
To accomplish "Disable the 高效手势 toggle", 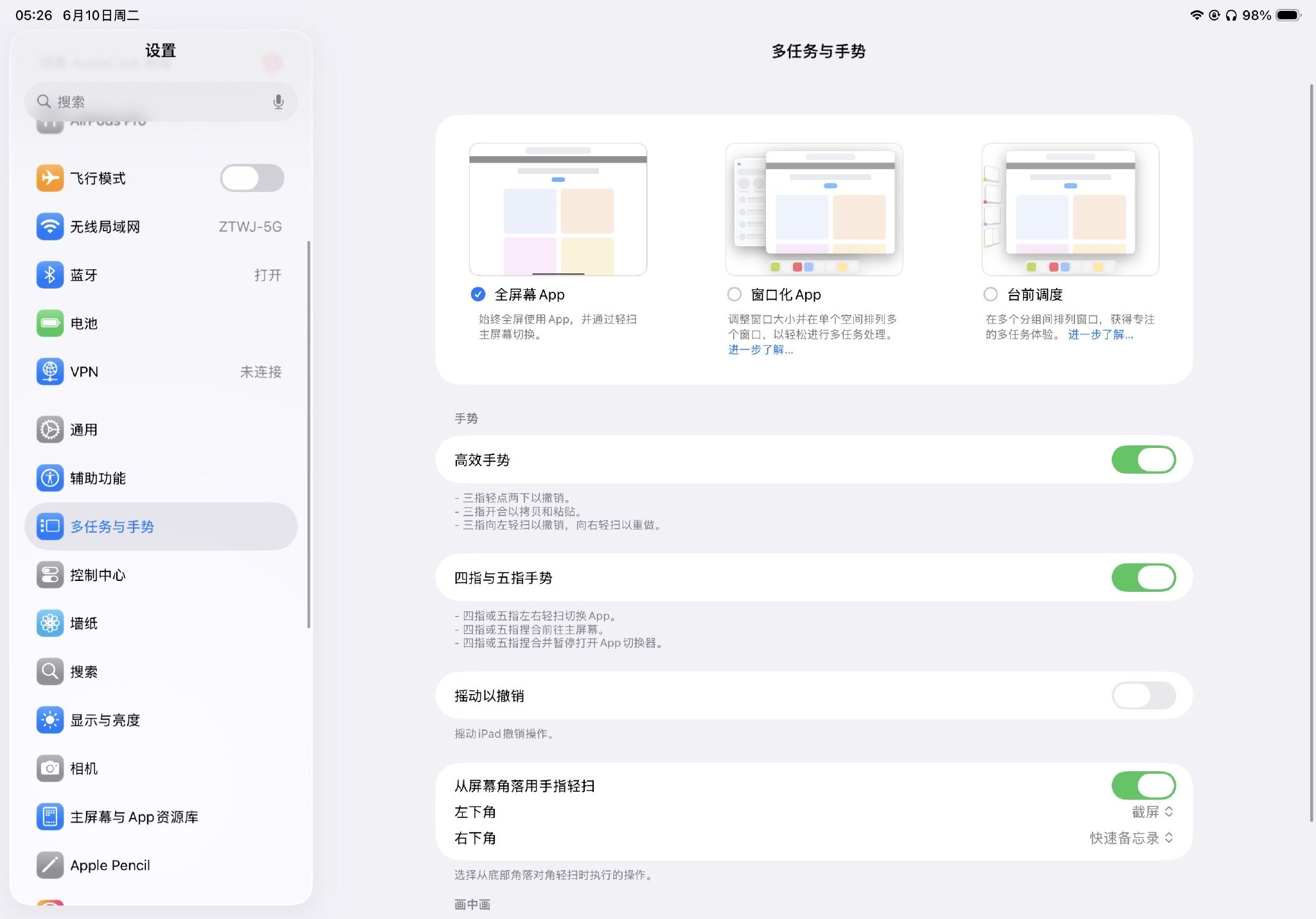I will (x=1144, y=459).
